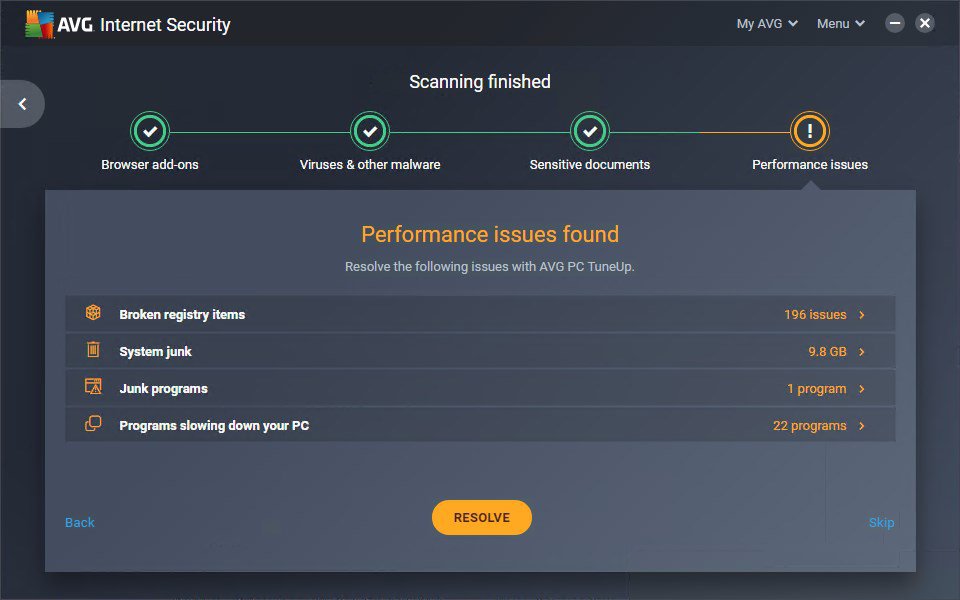Click the 1 program value
Image resolution: width=960 pixels, height=600 pixels.
pyautogui.click(x=817, y=389)
